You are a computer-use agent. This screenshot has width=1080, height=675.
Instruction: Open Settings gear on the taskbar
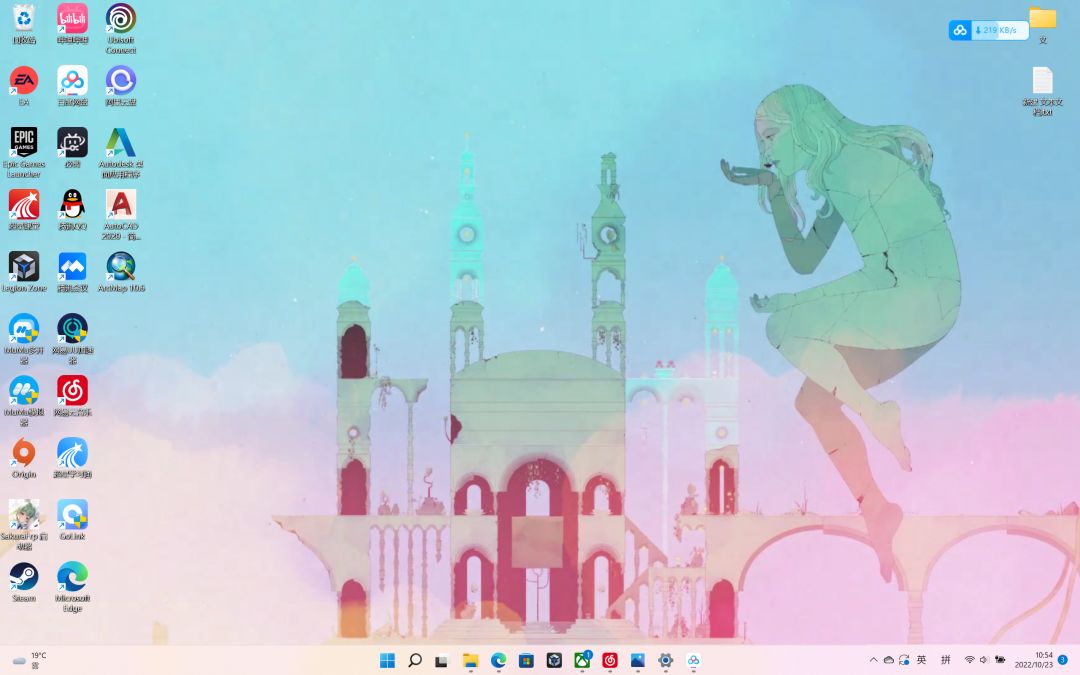665,661
